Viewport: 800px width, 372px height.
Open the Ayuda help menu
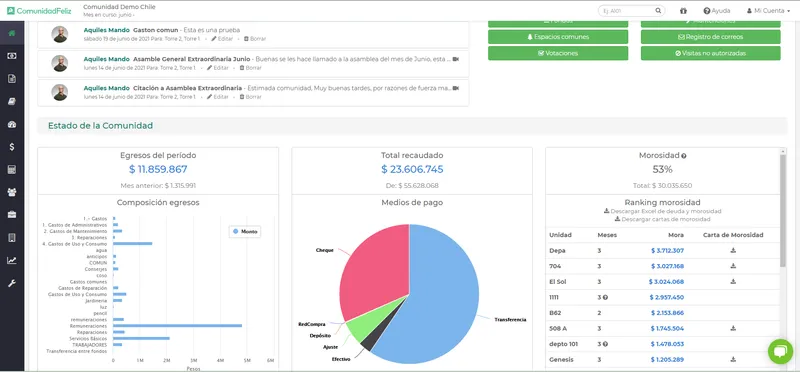pos(717,11)
